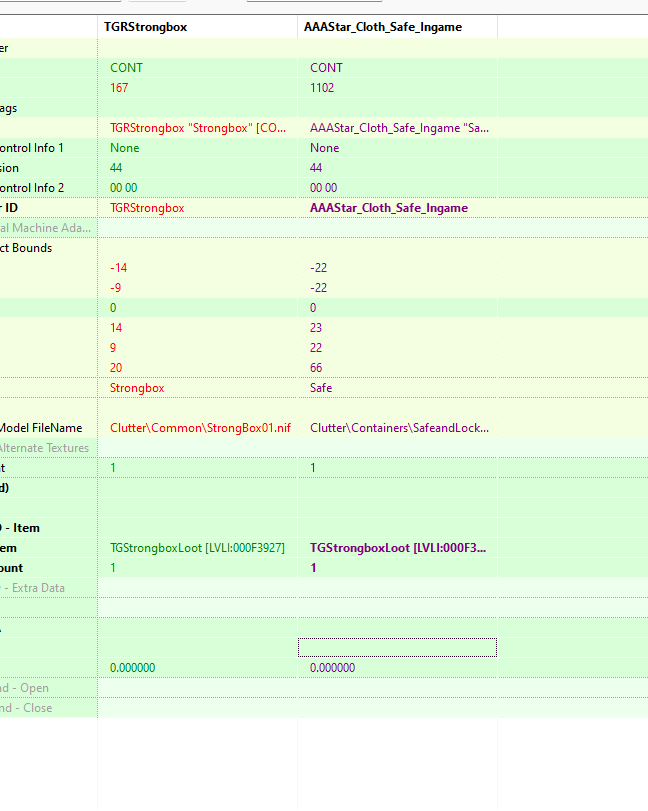Click the bold AAAStar_Cloth_Safe_Ingame Editor ID value
Screen dimensions: 648x811
click(389, 208)
